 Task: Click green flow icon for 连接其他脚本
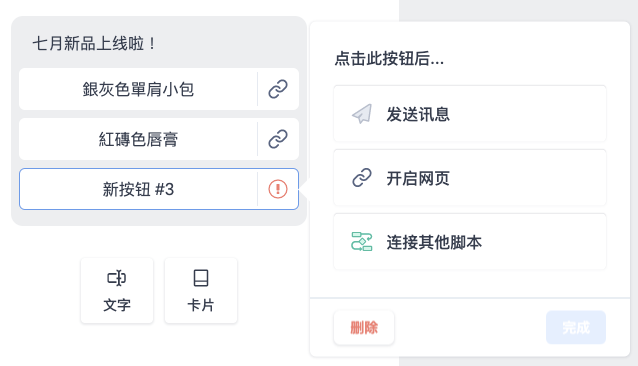(x=362, y=242)
